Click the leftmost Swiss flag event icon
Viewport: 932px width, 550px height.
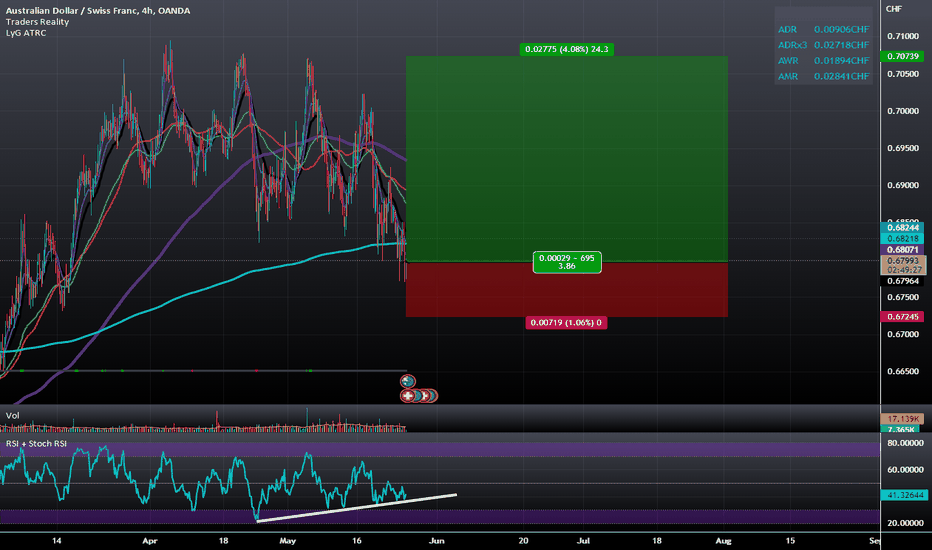pos(408,395)
